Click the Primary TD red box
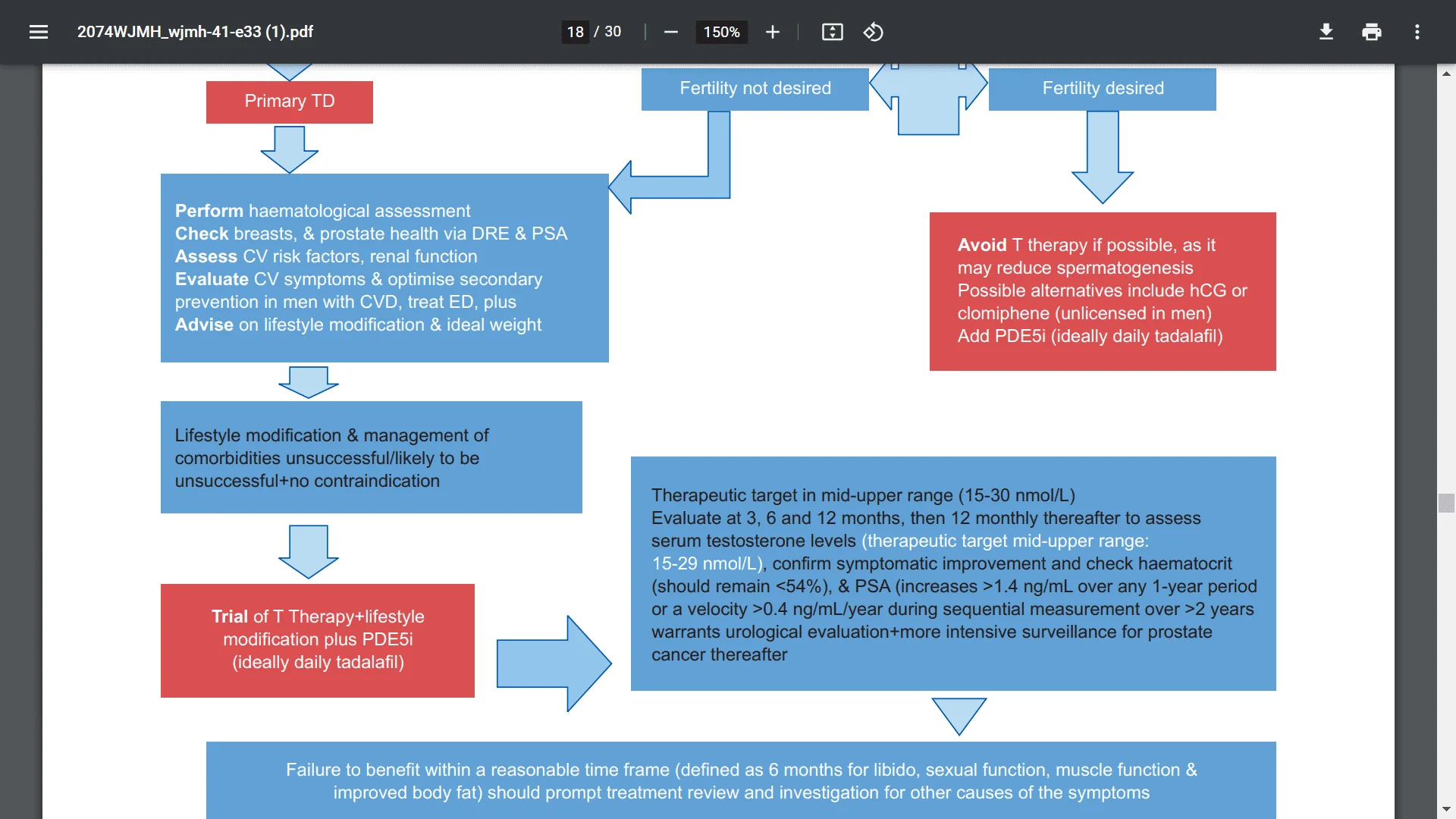The width and height of the screenshot is (1456, 819). click(x=289, y=101)
